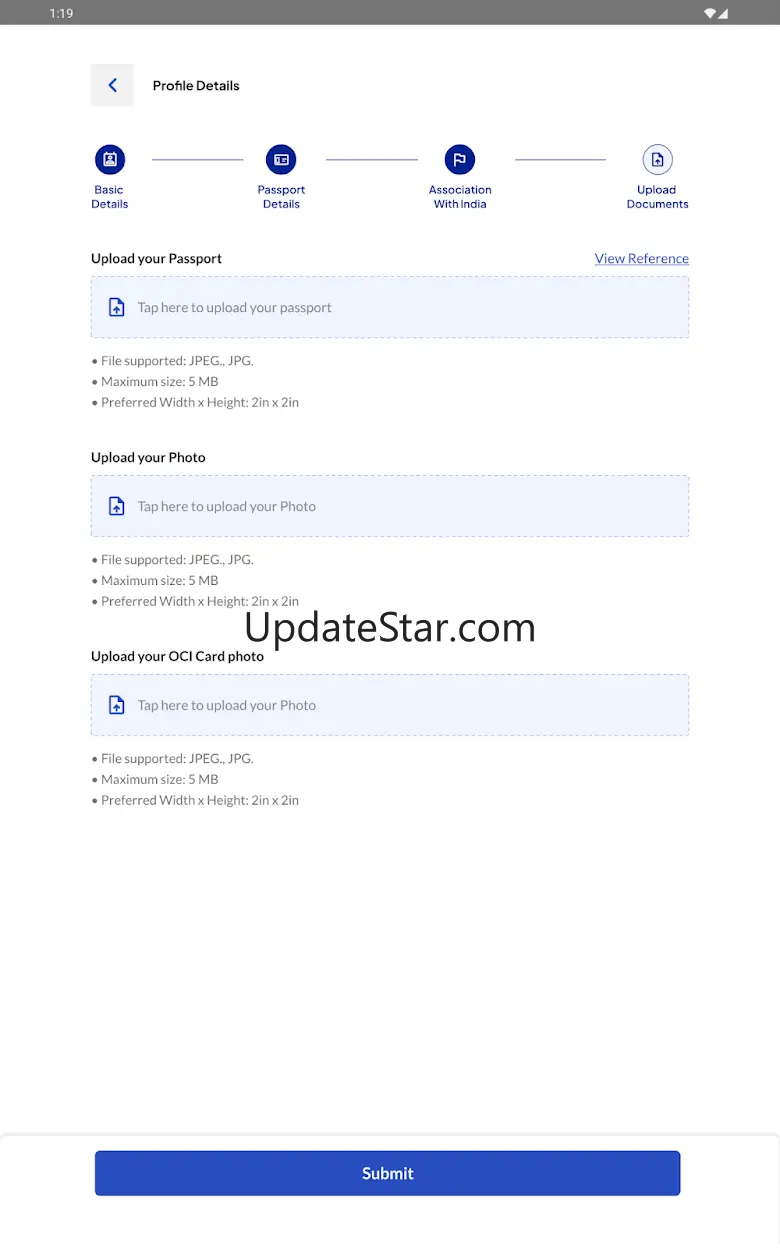Screen dimensions: 780x1248
Task: Switch to the Passport Details label
Action: tap(281, 197)
